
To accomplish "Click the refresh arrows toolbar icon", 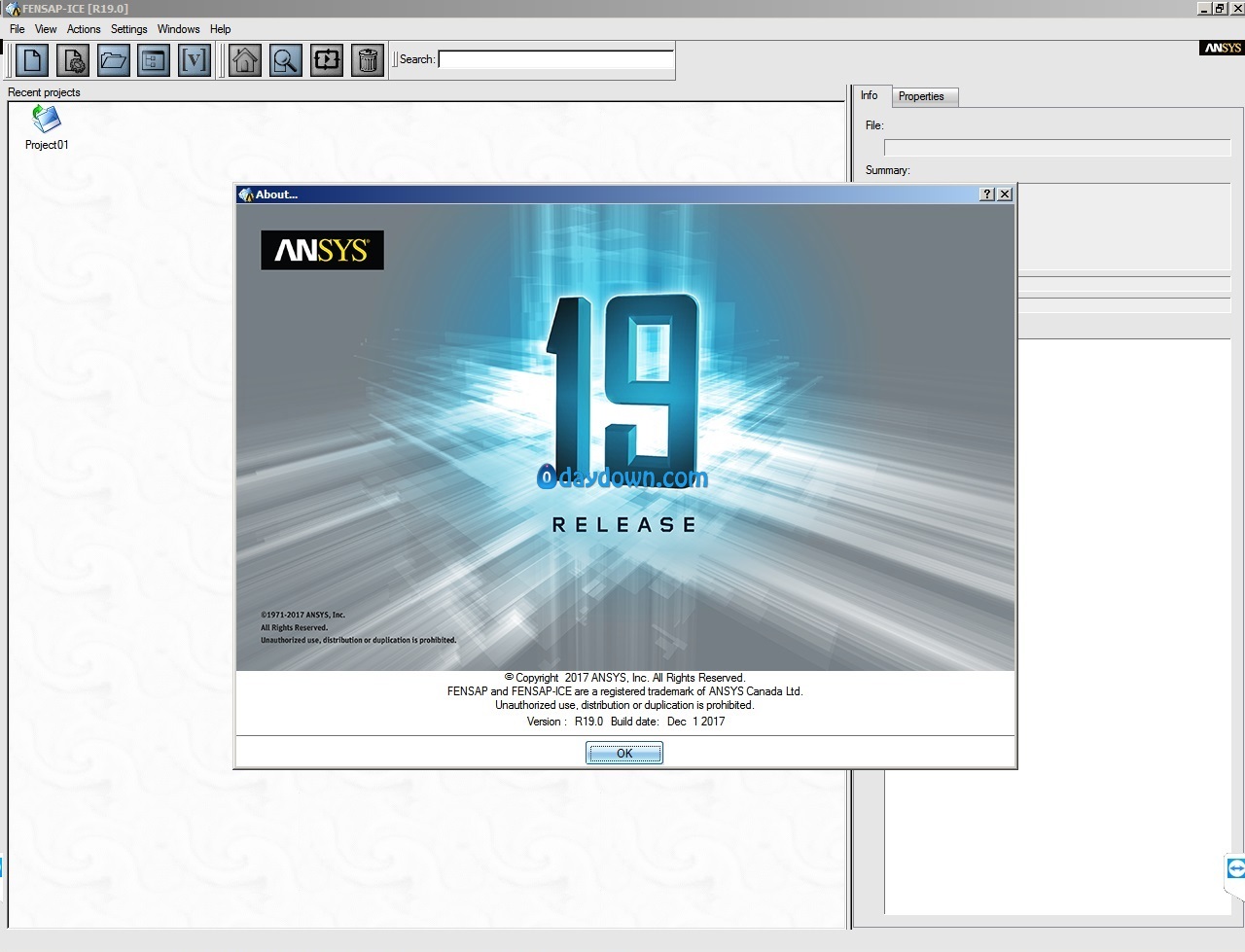I will click(327, 60).
